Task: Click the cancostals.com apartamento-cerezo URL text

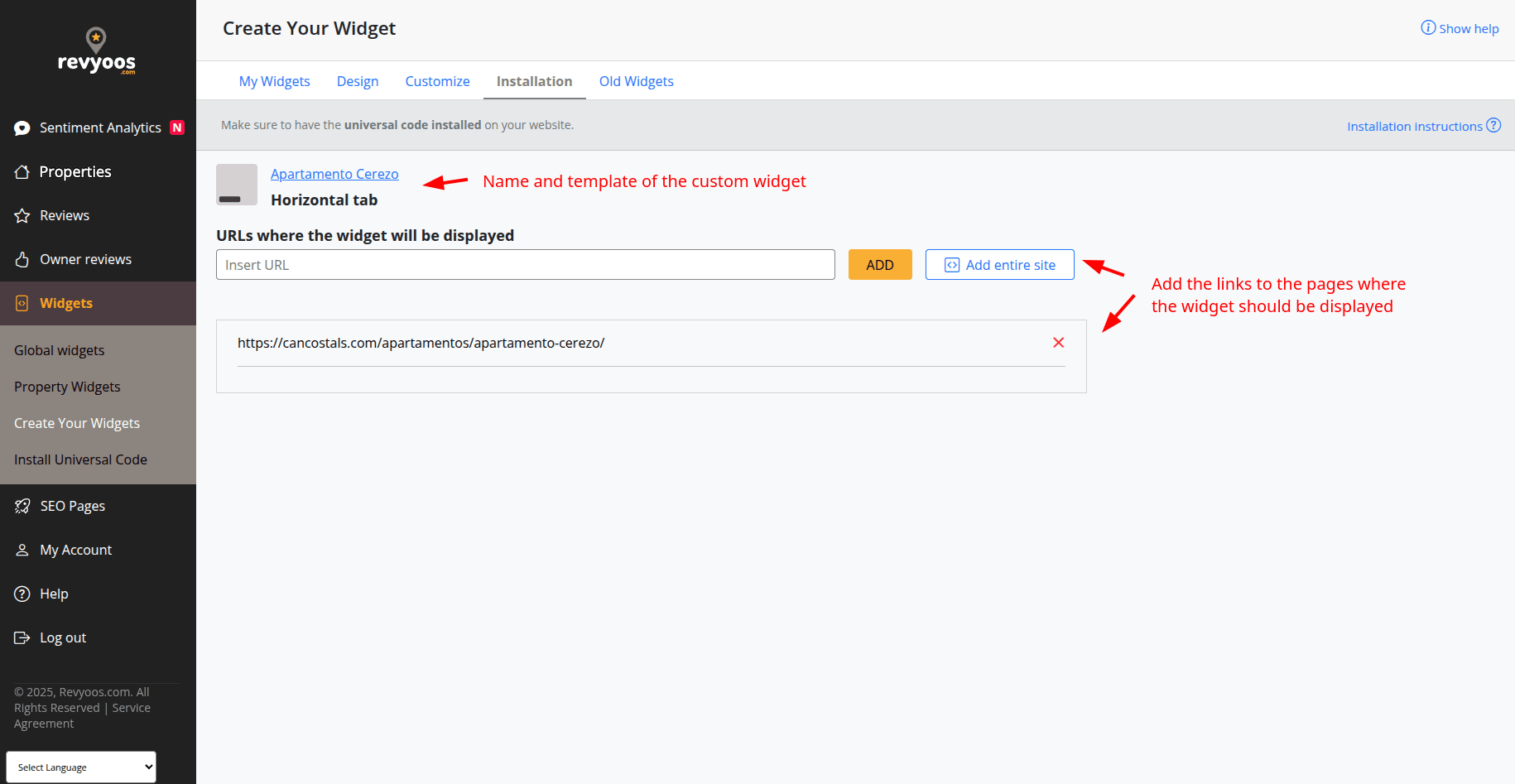Action: pyautogui.click(x=421, y=343)
